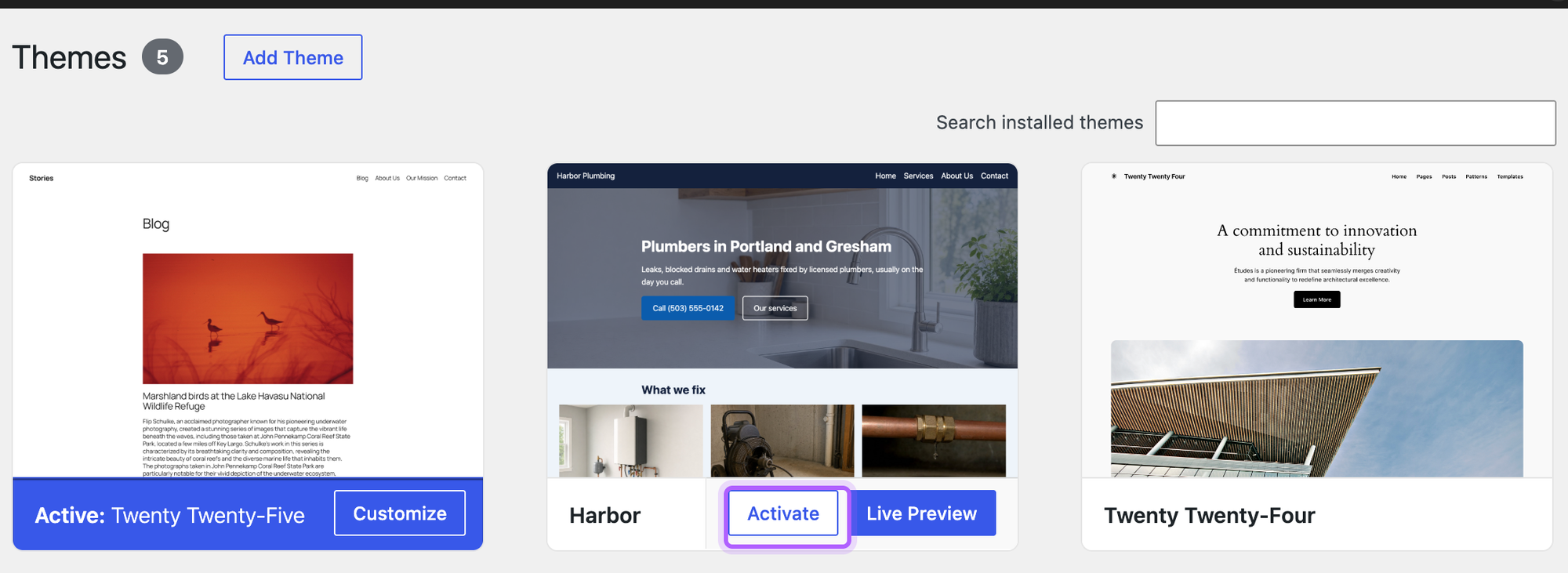The height and width of the screenshot is (573, 1568).
Task: View the Harbor theme screenshot details
Action: tap(782, 320)
